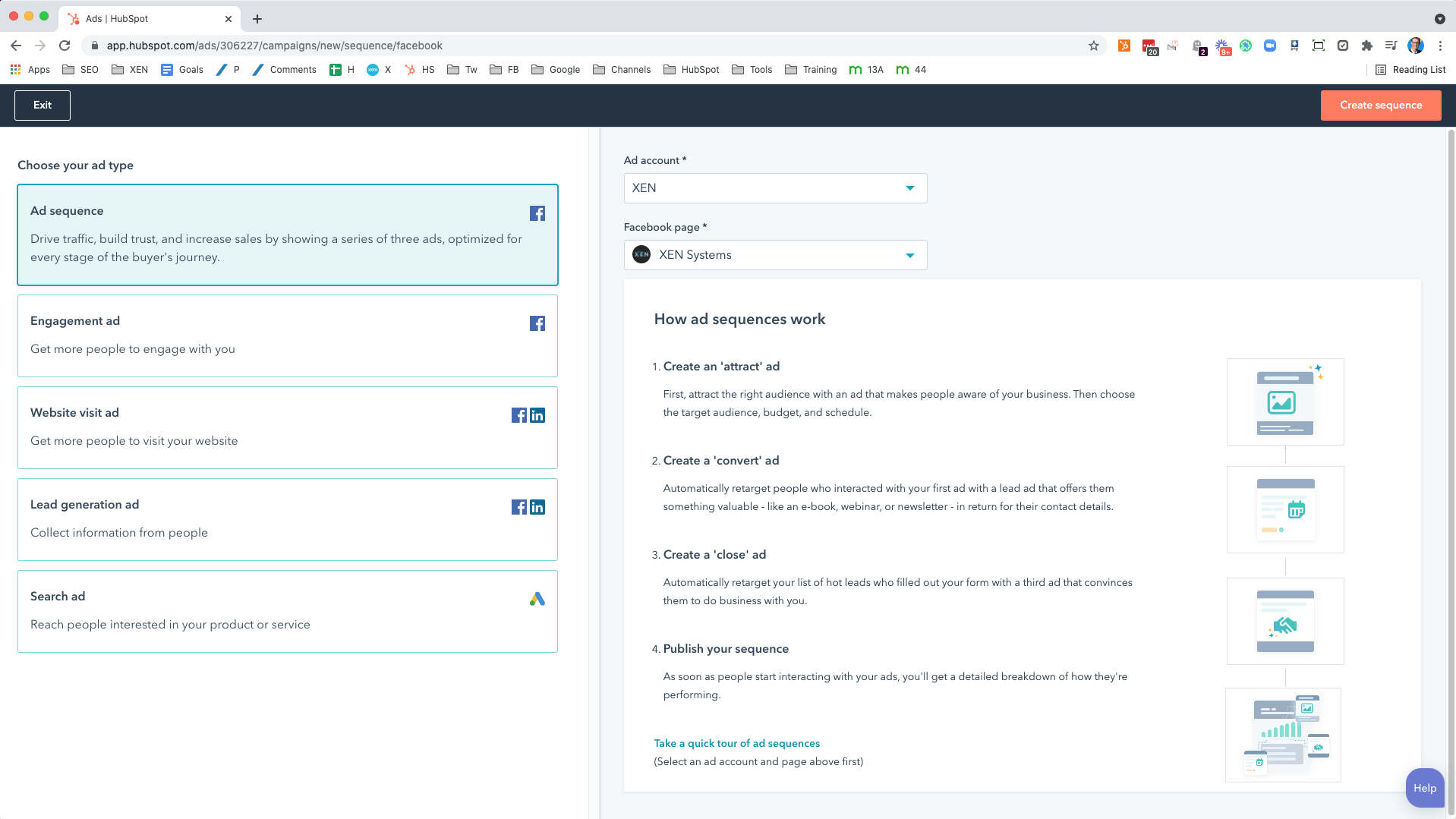Open 'Take a quick tour of ad sequences' link
This screenshot has height=819, width=1456.
(x=736, y=743)
